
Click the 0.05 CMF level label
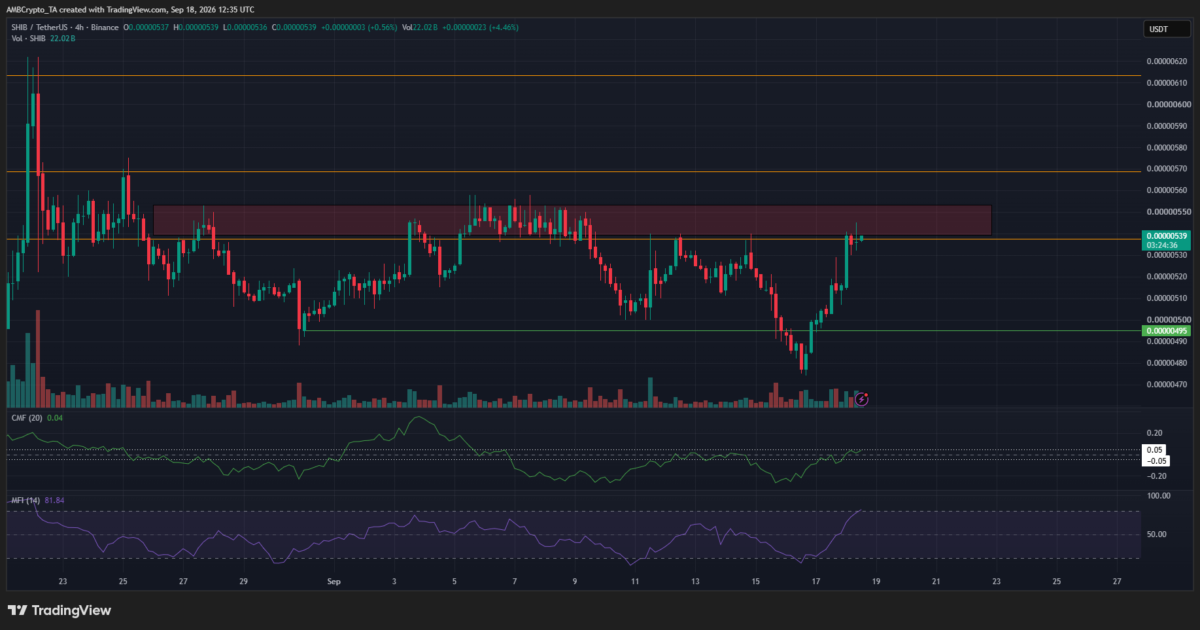[1157, 451]
